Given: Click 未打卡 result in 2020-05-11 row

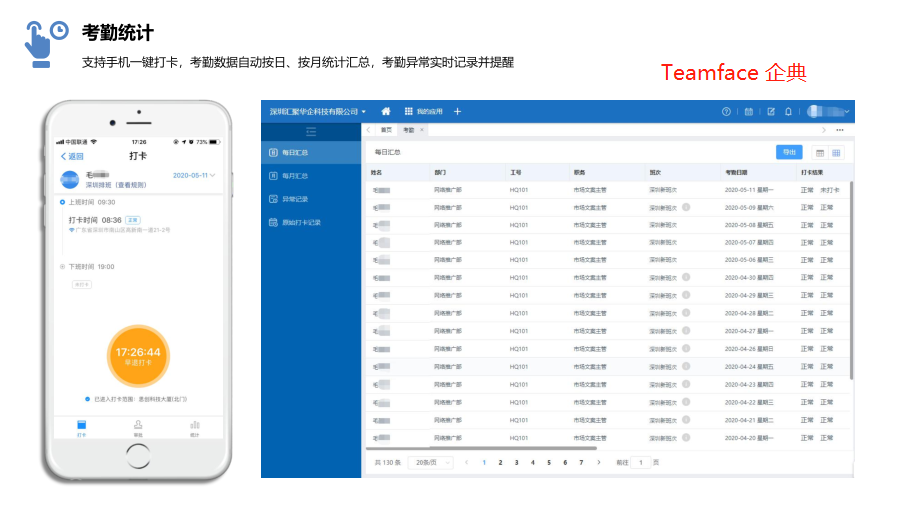Looking at the screenshot, I should point(830,190).
